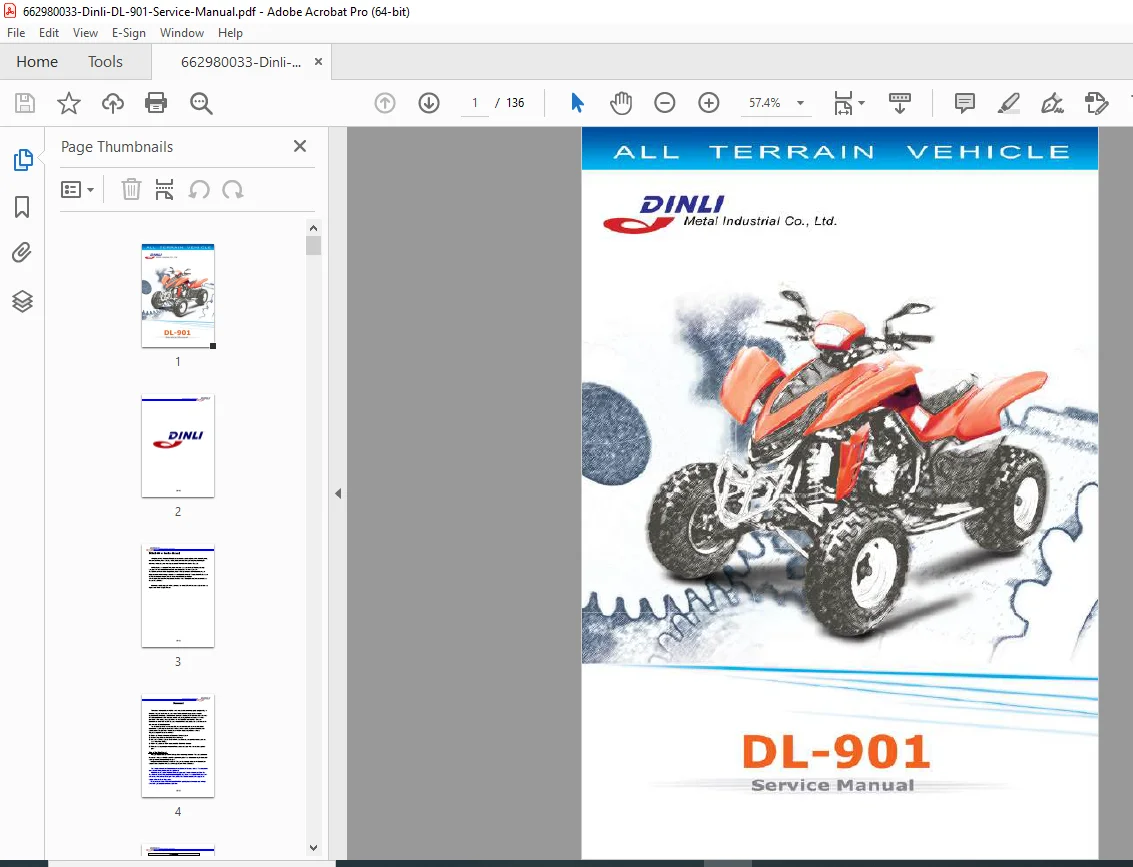Open the Bookmarks sidebar panel
The height and width of the screenshot is (867, 1133).
[22, 207]
